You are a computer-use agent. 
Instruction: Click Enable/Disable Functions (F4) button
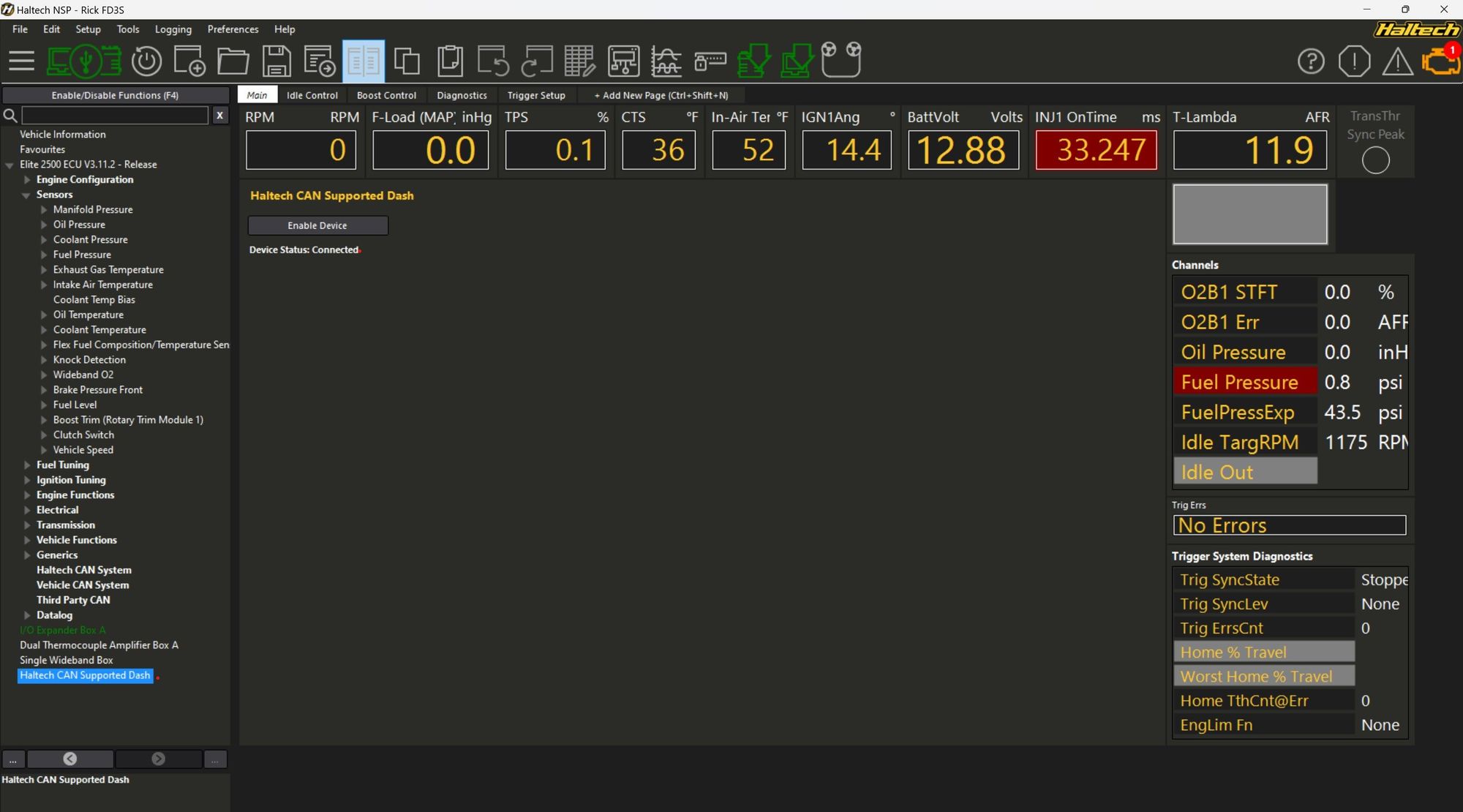coord(115,95)
